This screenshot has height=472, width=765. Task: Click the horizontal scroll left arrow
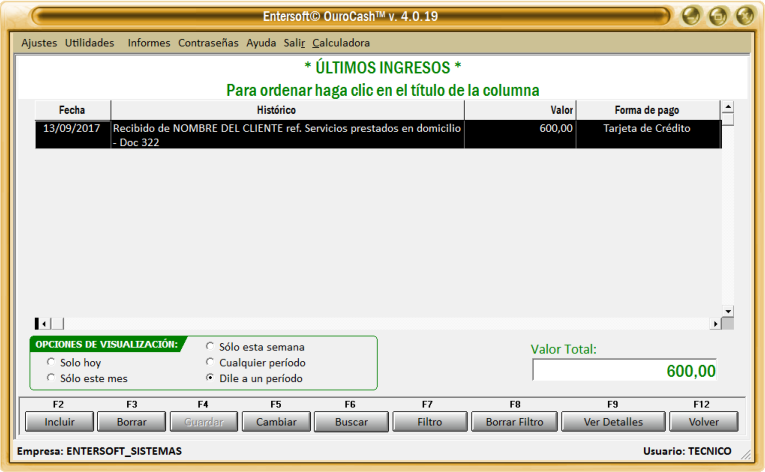coord(43,324)
